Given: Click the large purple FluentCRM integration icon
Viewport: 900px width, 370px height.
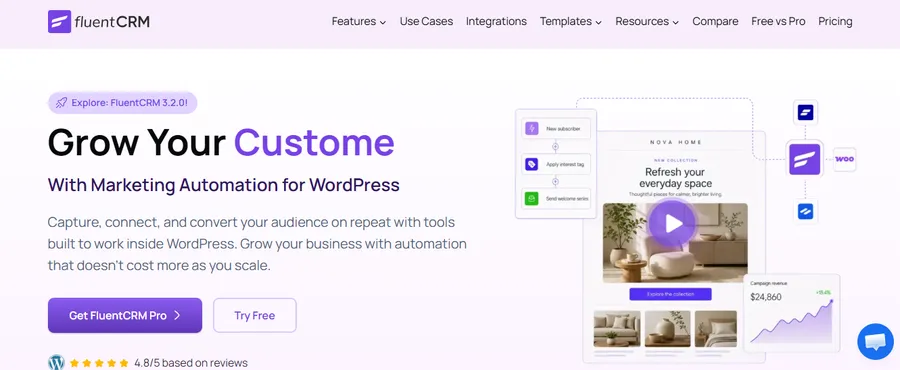Looking at the screenshot, I should point(804,159).
